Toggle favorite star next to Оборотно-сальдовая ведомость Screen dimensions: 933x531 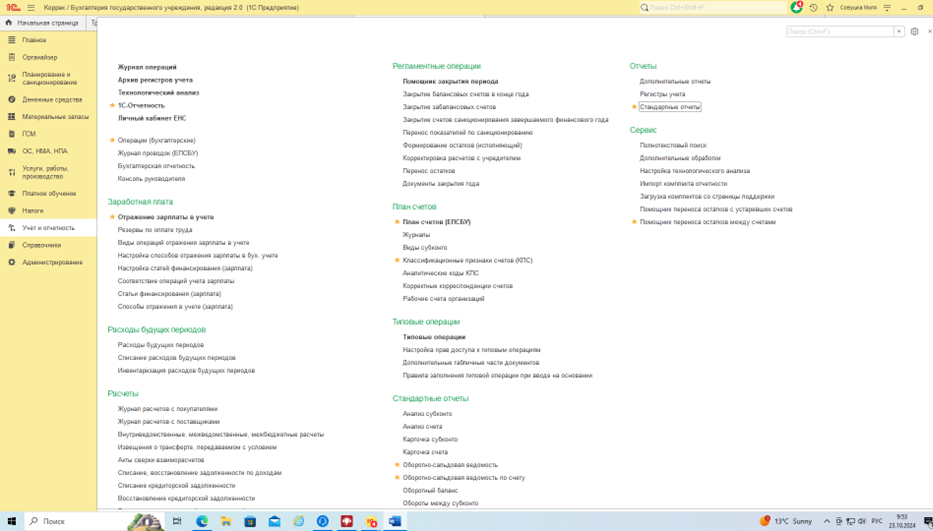(x=397, y=465)
